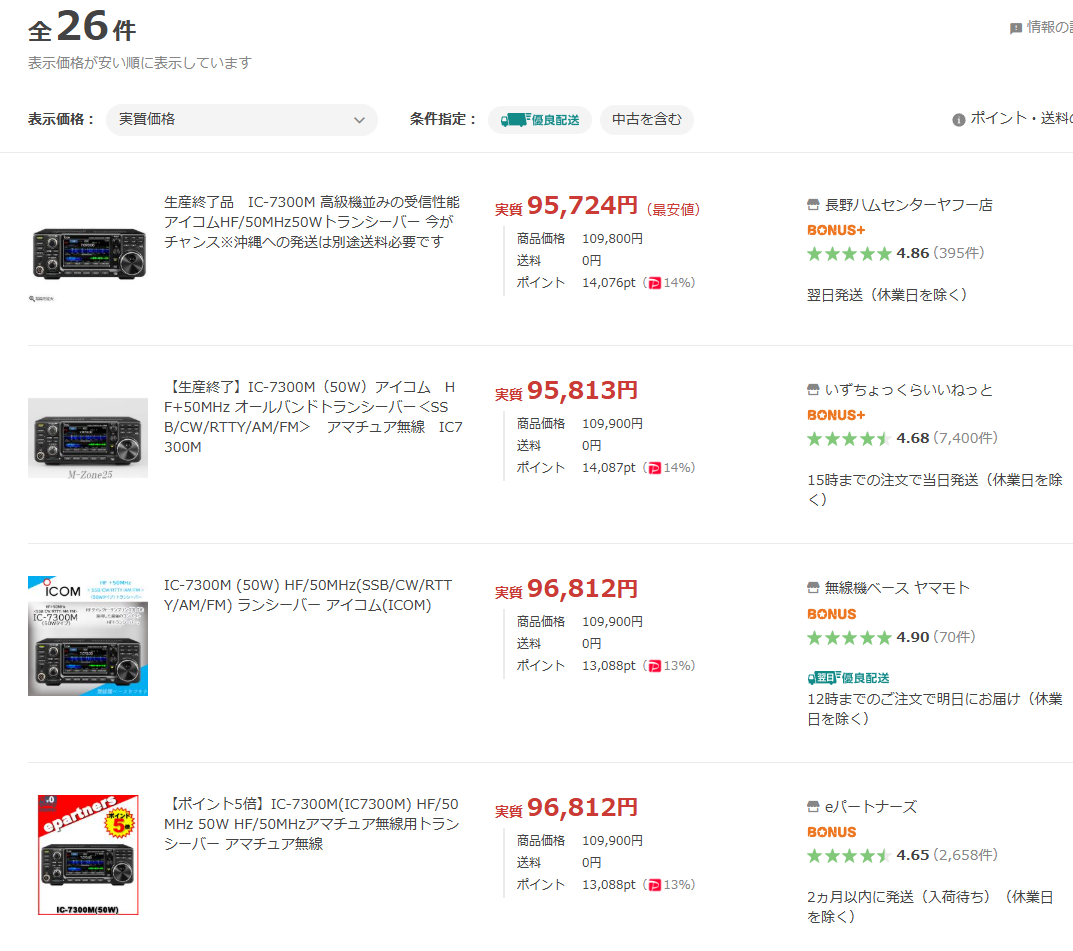Click the info icon beside ポイント・送料
Viewport: 1073px width, 951px height.
tap(959, 120)
